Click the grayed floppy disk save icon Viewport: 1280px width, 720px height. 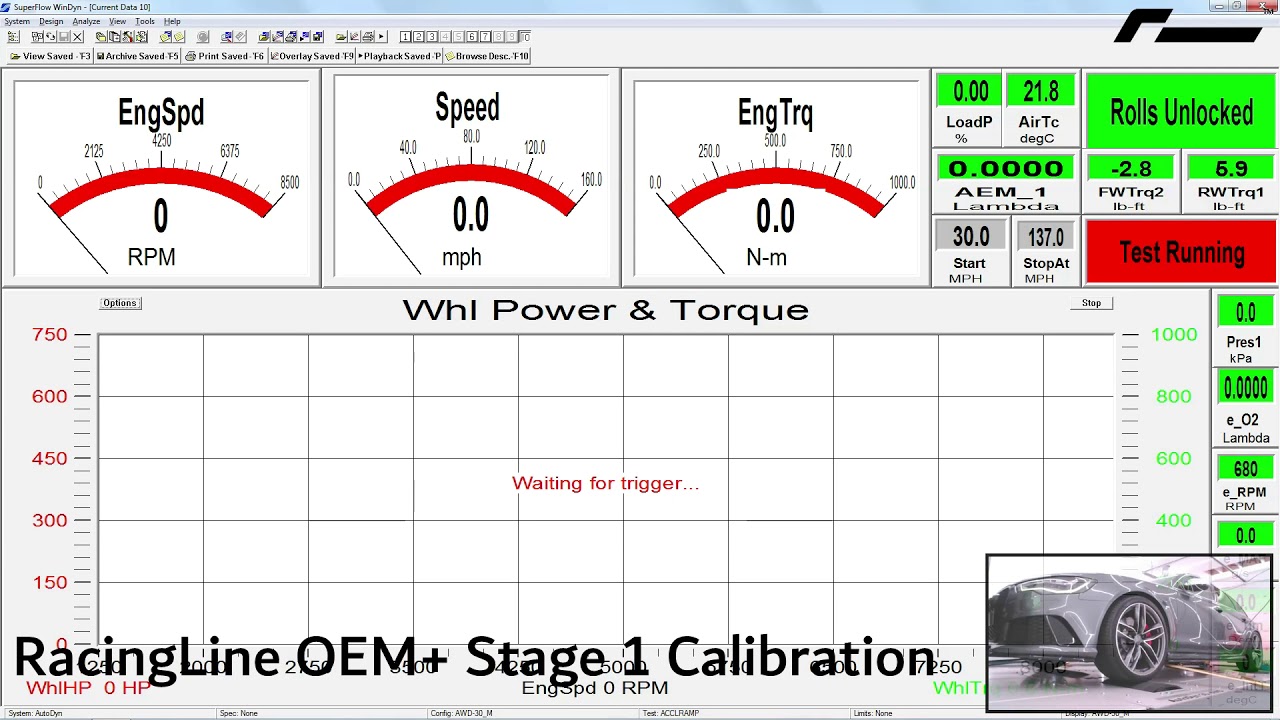(64, 37)
